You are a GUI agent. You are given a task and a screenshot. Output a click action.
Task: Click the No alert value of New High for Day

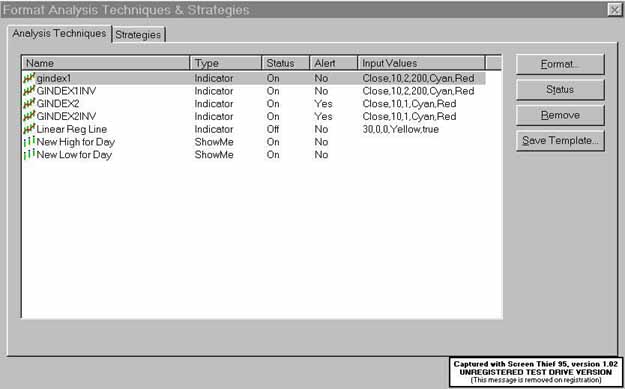321,142
